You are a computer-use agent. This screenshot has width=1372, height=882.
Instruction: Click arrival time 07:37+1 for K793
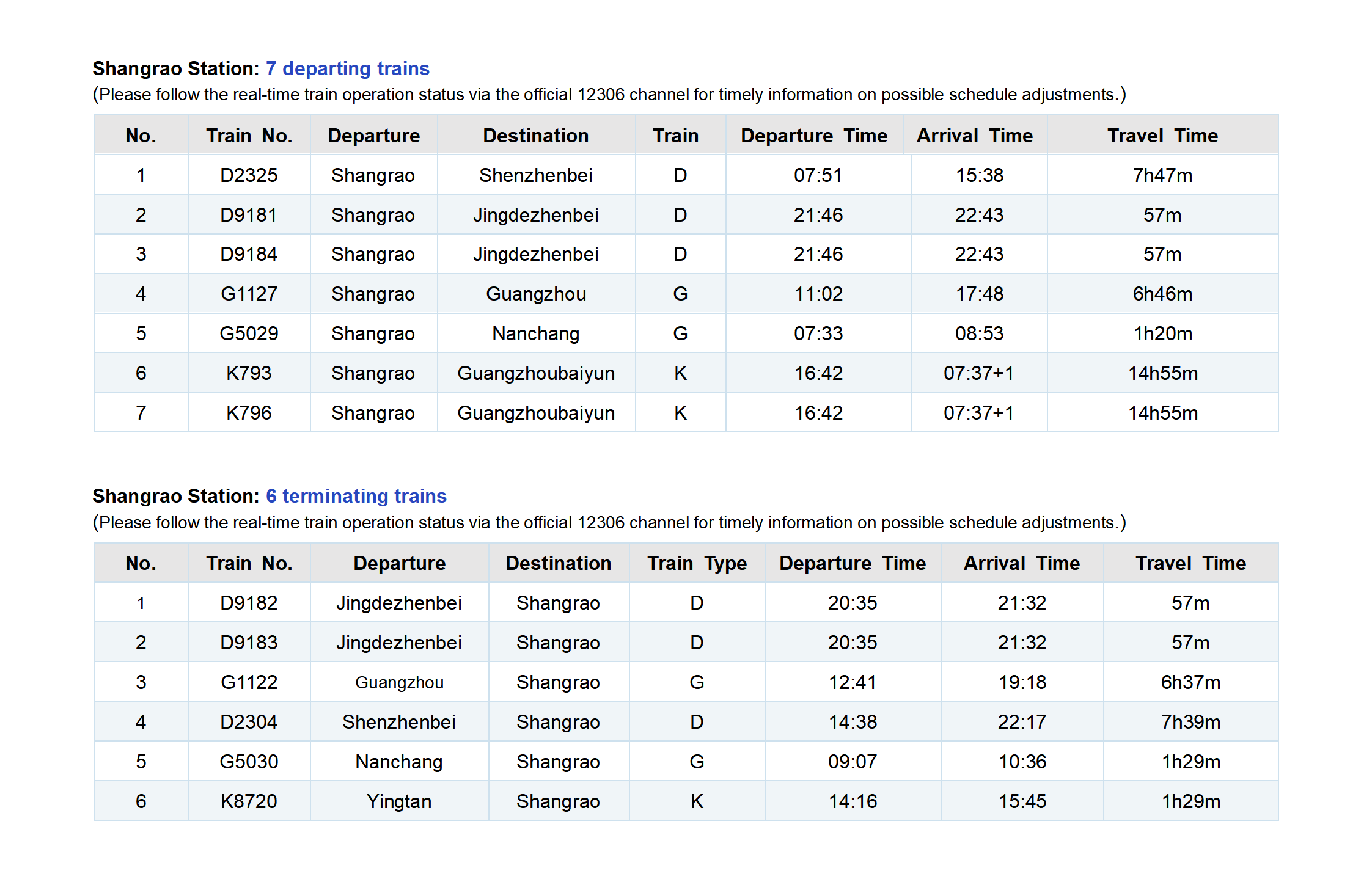click(x=979, y=373)
